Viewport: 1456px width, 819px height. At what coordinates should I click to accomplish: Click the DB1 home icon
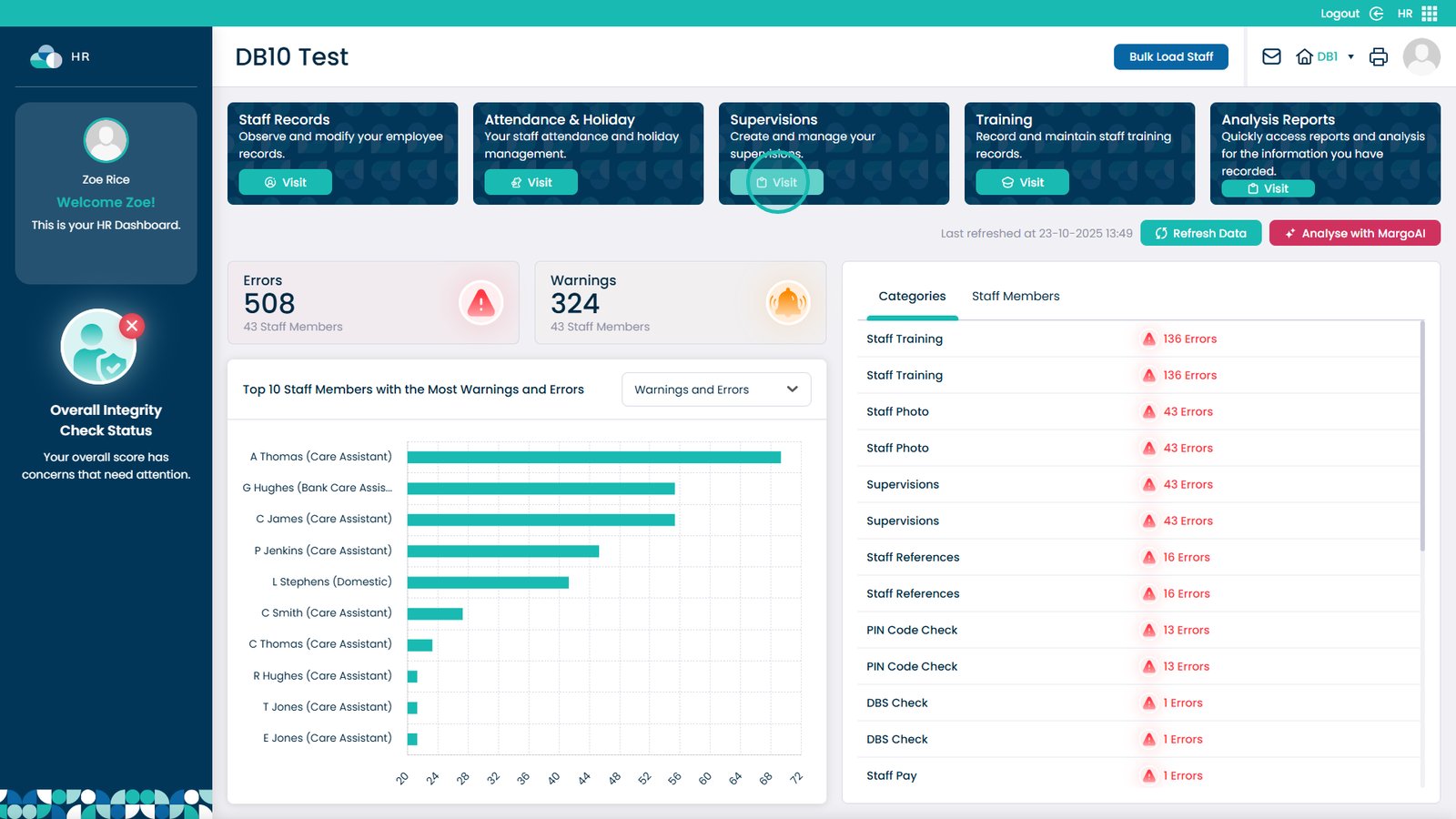pos(1304,56)
